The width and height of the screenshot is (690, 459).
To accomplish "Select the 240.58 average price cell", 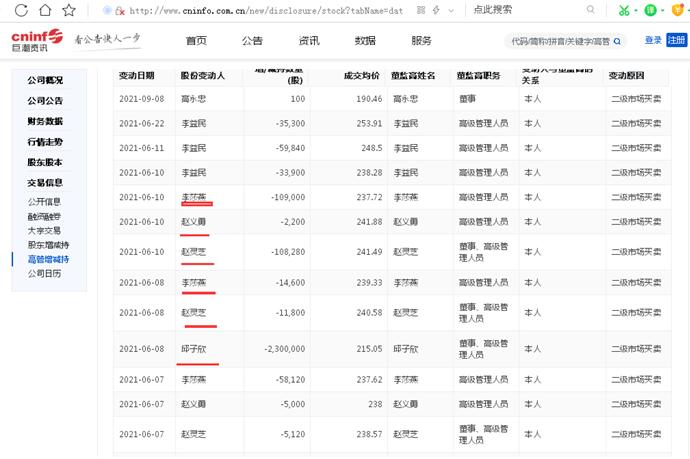I will click(x=369, y=313).
